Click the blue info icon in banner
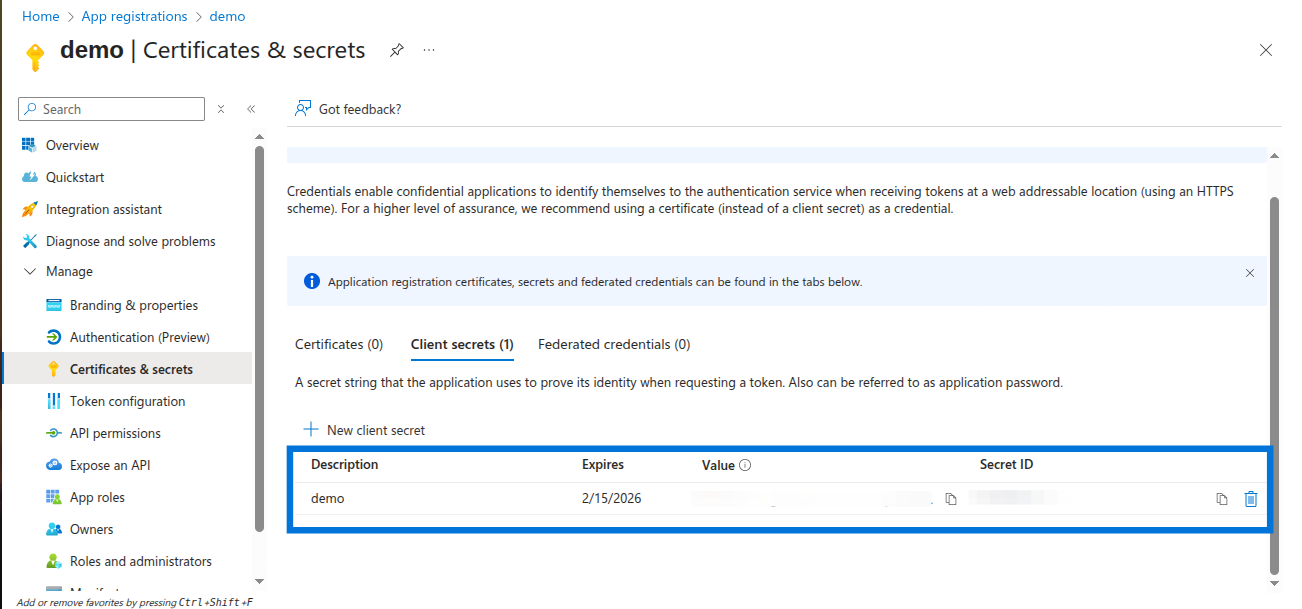The image size is (1302, 609). coord(311,281)
